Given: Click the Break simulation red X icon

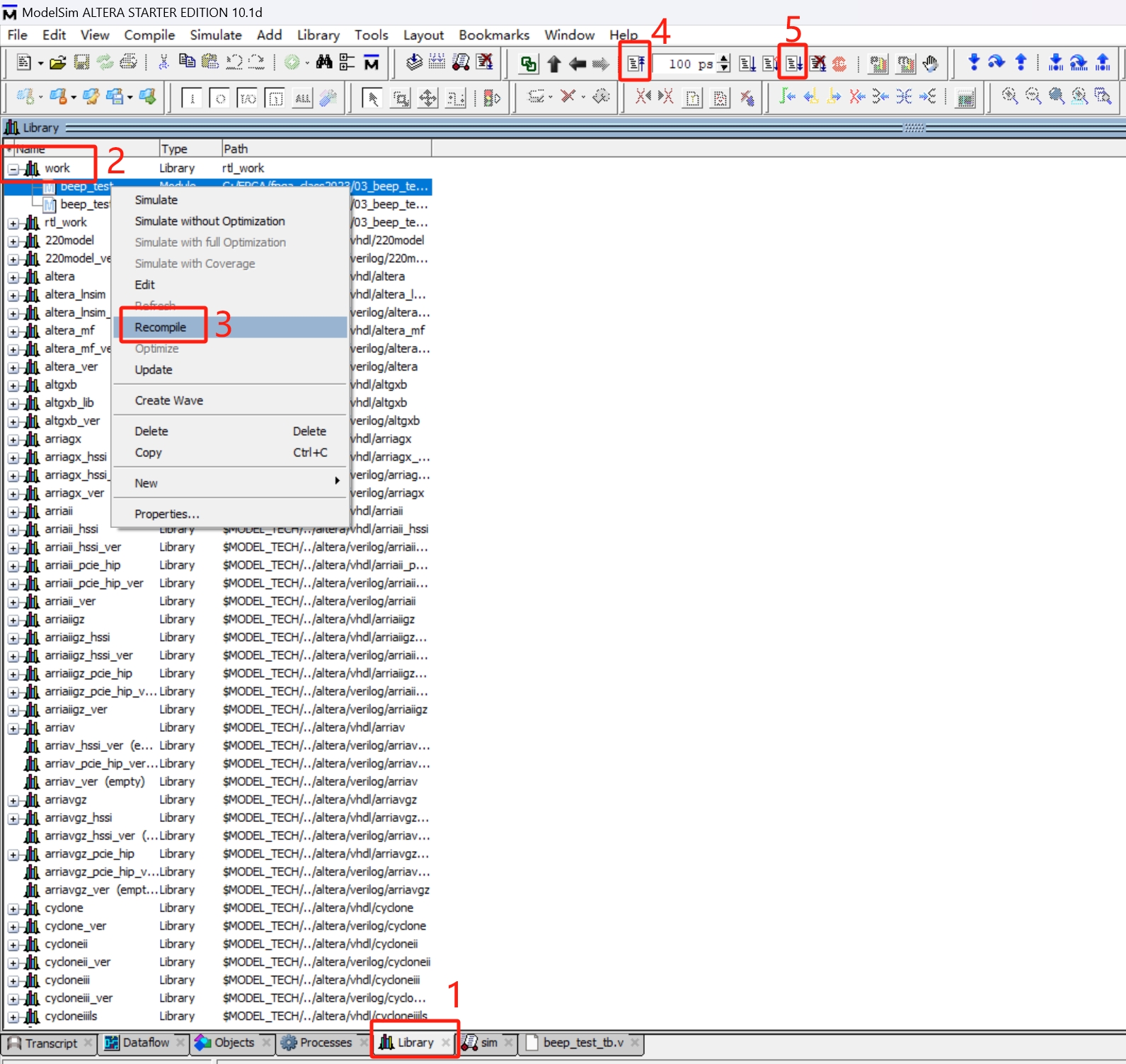Looking at the screenshot, I should [x=485, y=62].
